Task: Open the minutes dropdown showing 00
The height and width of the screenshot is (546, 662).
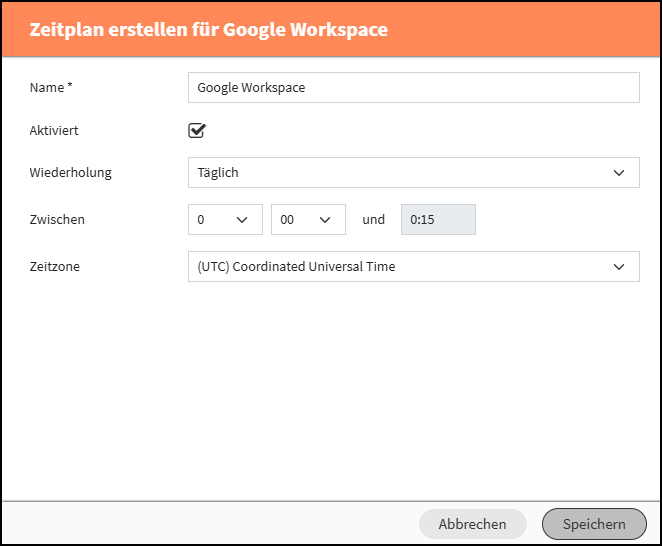Action: click(308, 220)
